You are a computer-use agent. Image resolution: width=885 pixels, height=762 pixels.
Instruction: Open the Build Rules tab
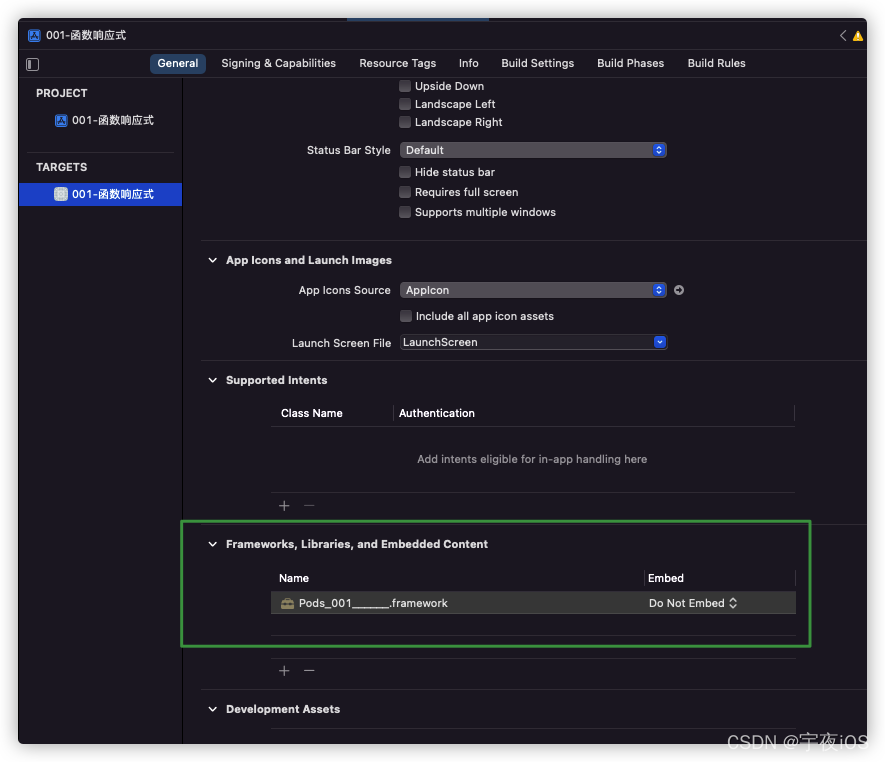(716, 63)
